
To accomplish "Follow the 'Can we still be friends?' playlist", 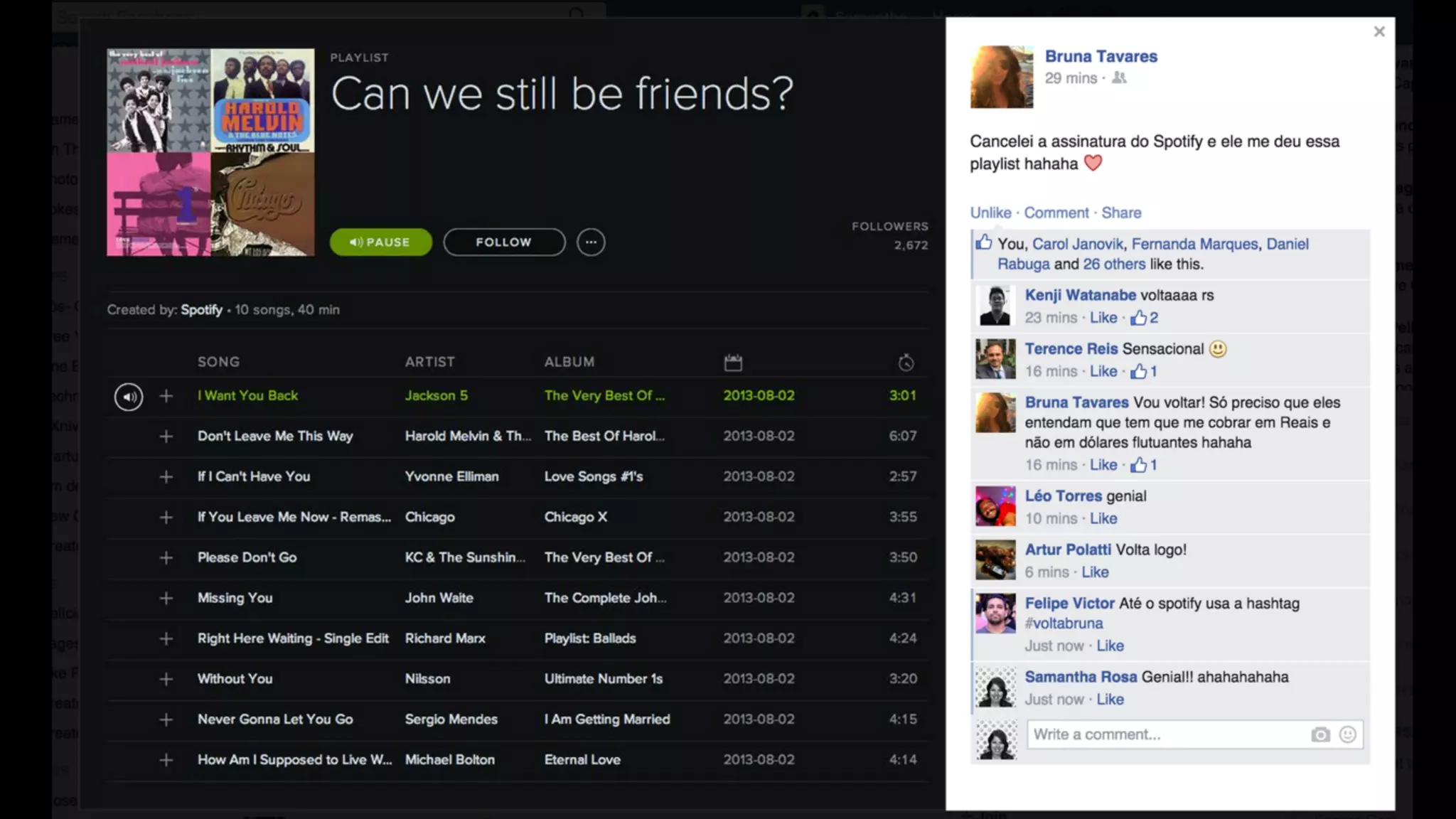I will coord(504,242).
